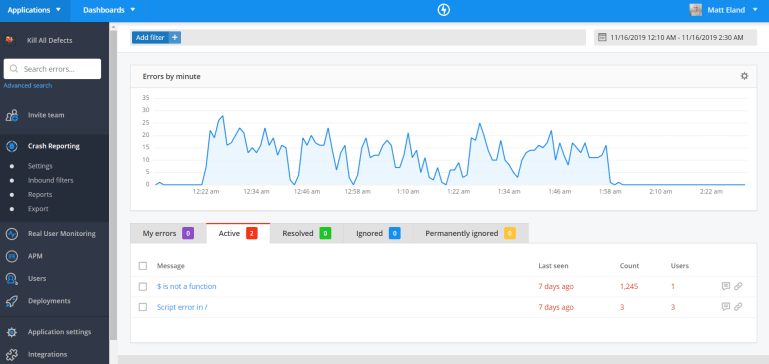Open Errors by minute chart settings gear
Screen dimensions: 769x364
(x=744, y=76)
